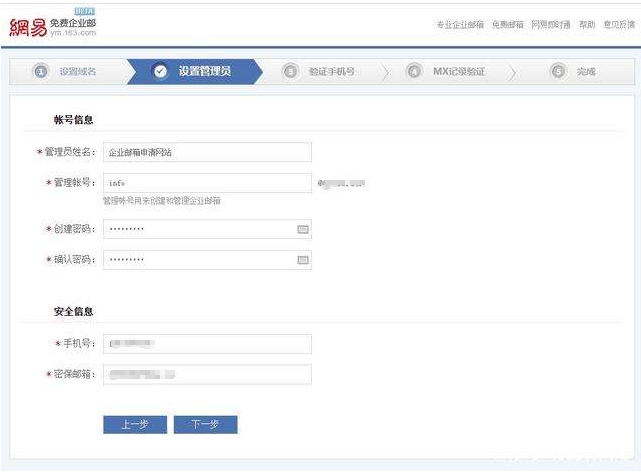Click step 5 number icon for 完成
The height and width of the screenshot is (473, 641).
pyautogui.click(x=557, y=72)
